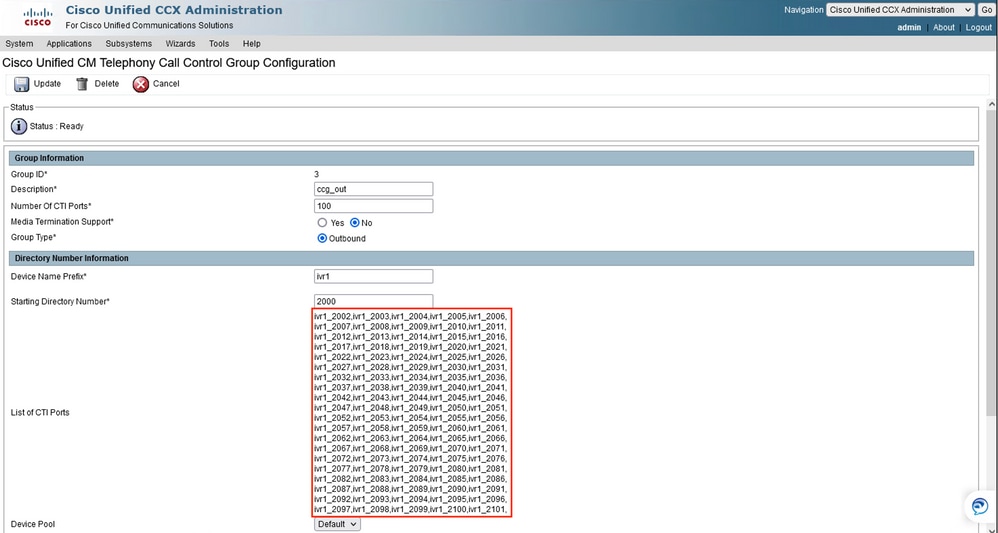998x533 pixels.
Task: Click the Cisco logo in header
Action: click(x=38, y=17)
